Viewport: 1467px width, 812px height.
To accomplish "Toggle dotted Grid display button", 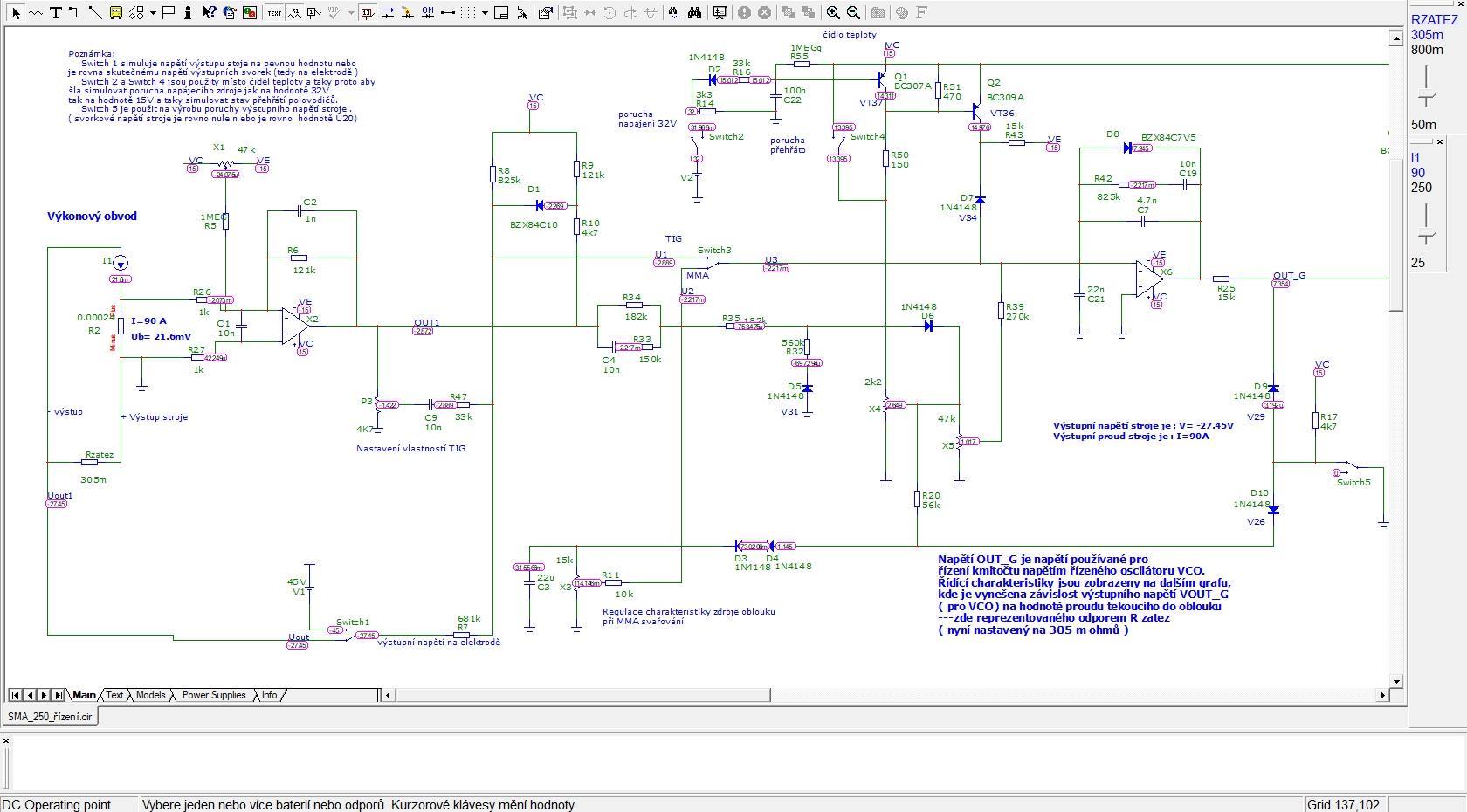I will pyautogui.click(x=467, y=13).
